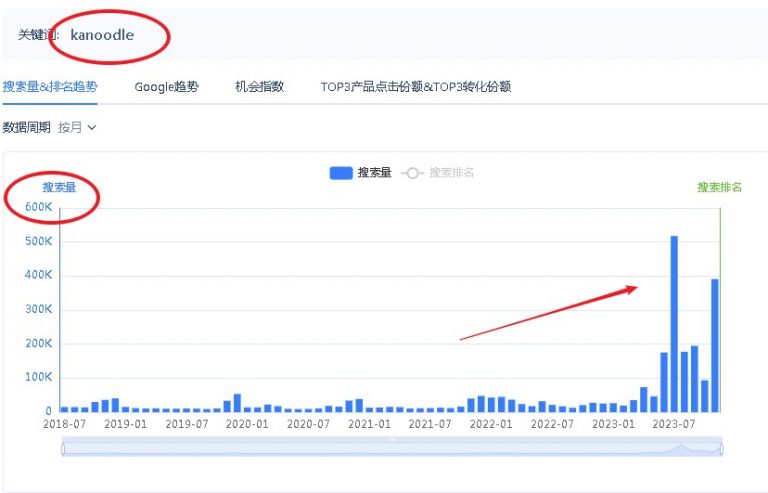This screenshot has width=768, height=493.
Task: Click the 2023-07 x-axis label
Action: [674, 424]
